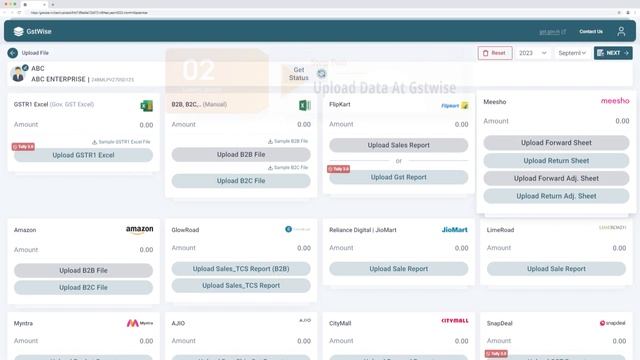The height and width of the screenshot is (360, 640).
Task: Click the Reset button
Action: [x=495, y=53]
